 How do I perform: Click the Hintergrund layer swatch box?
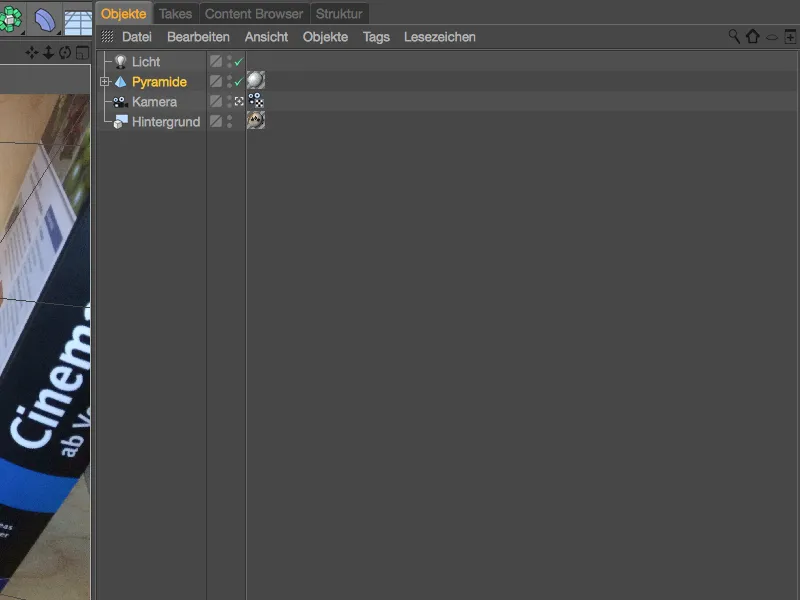coord(216,121)
